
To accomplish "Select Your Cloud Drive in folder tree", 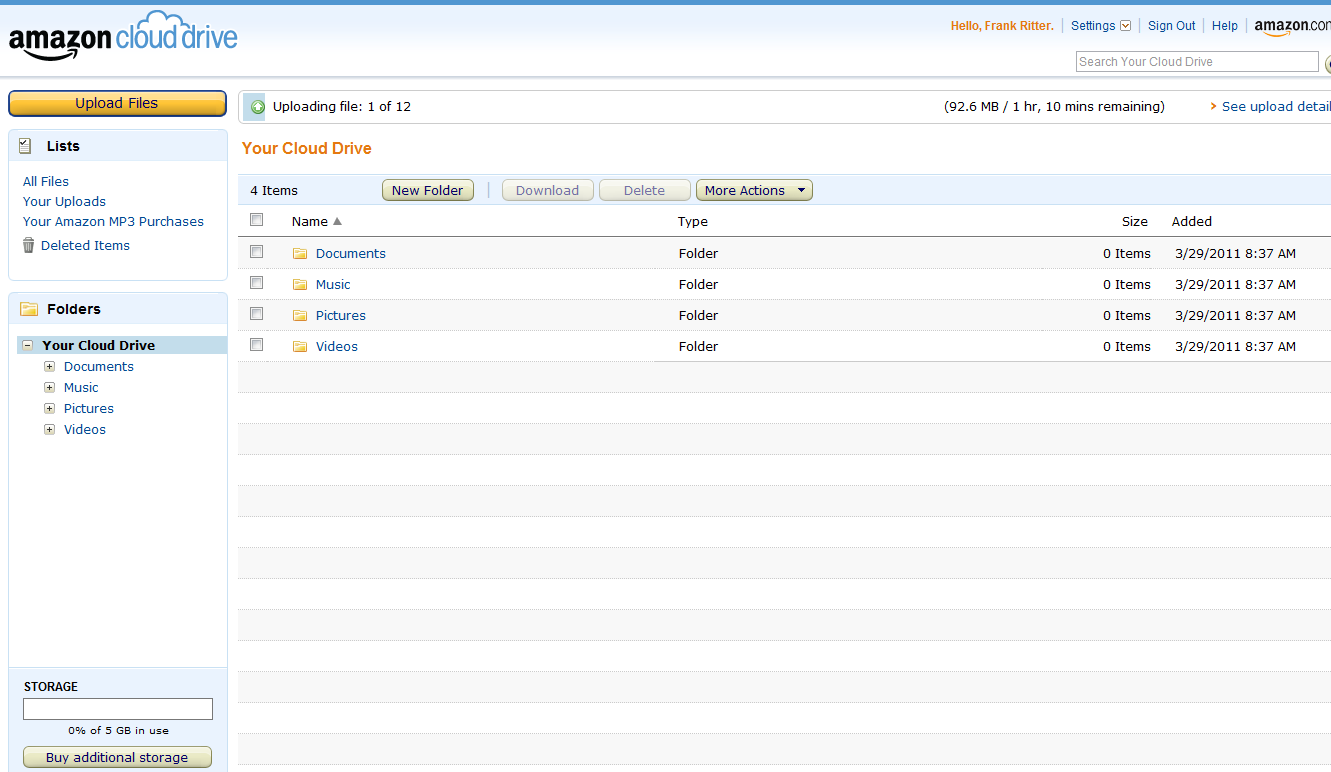I will pos(98,345).
